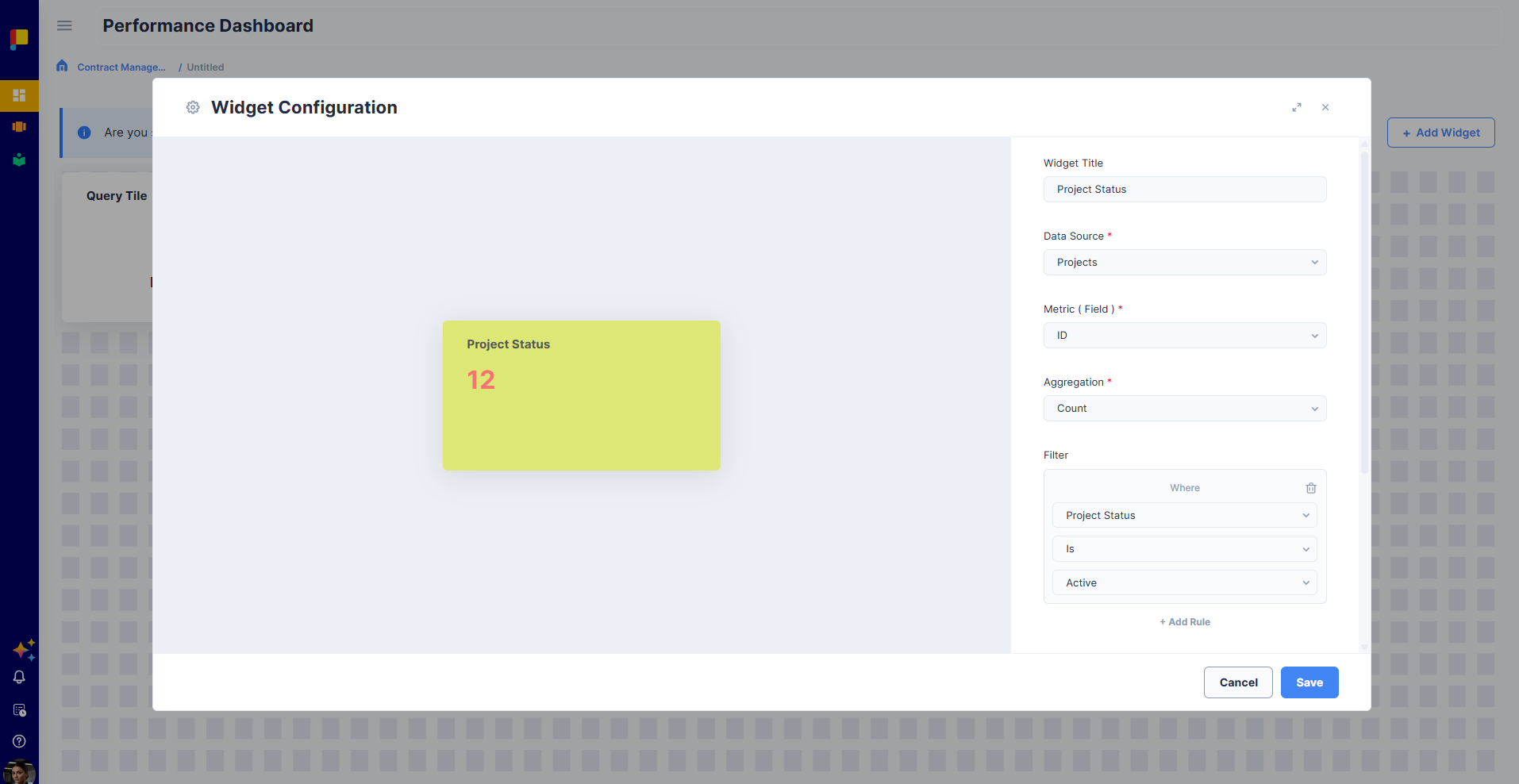The image size is (1519, 784).
Task: Open the help question mark icon
Action: tap(19, 741)
